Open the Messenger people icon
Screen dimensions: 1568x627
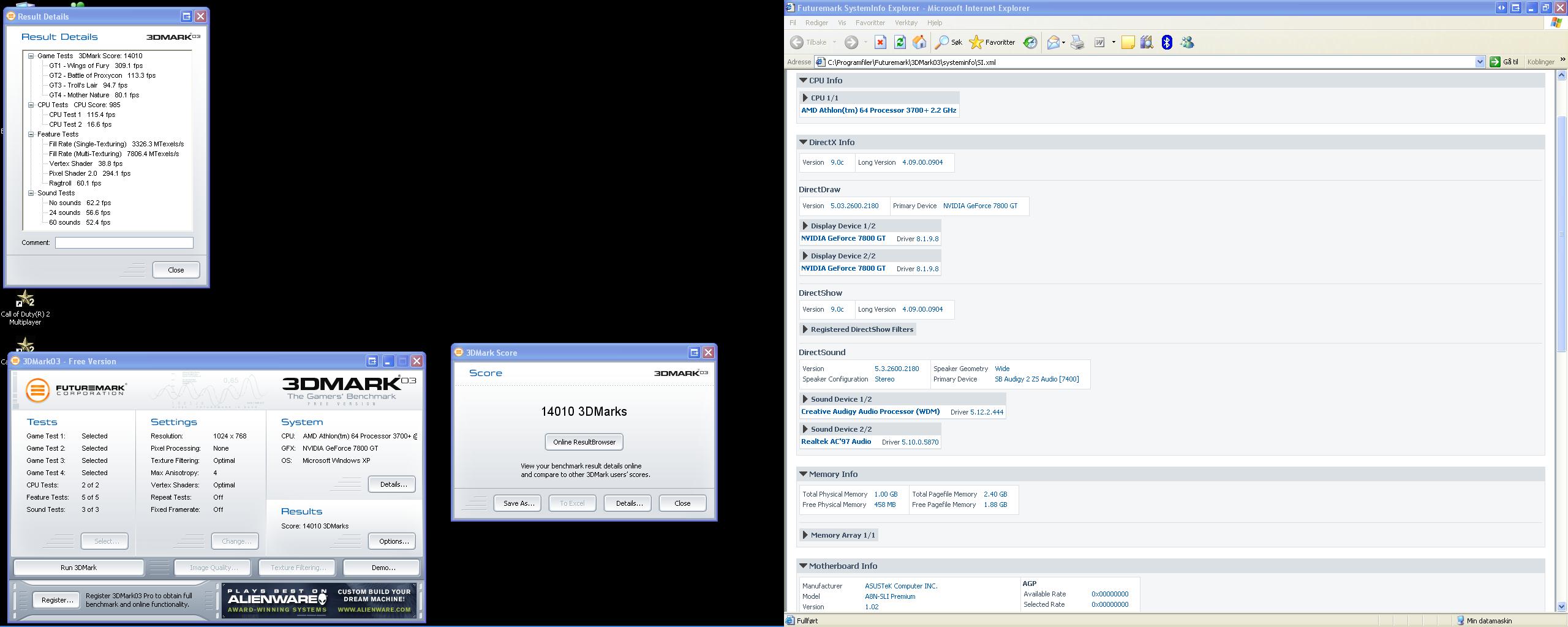click(1187, 42)
